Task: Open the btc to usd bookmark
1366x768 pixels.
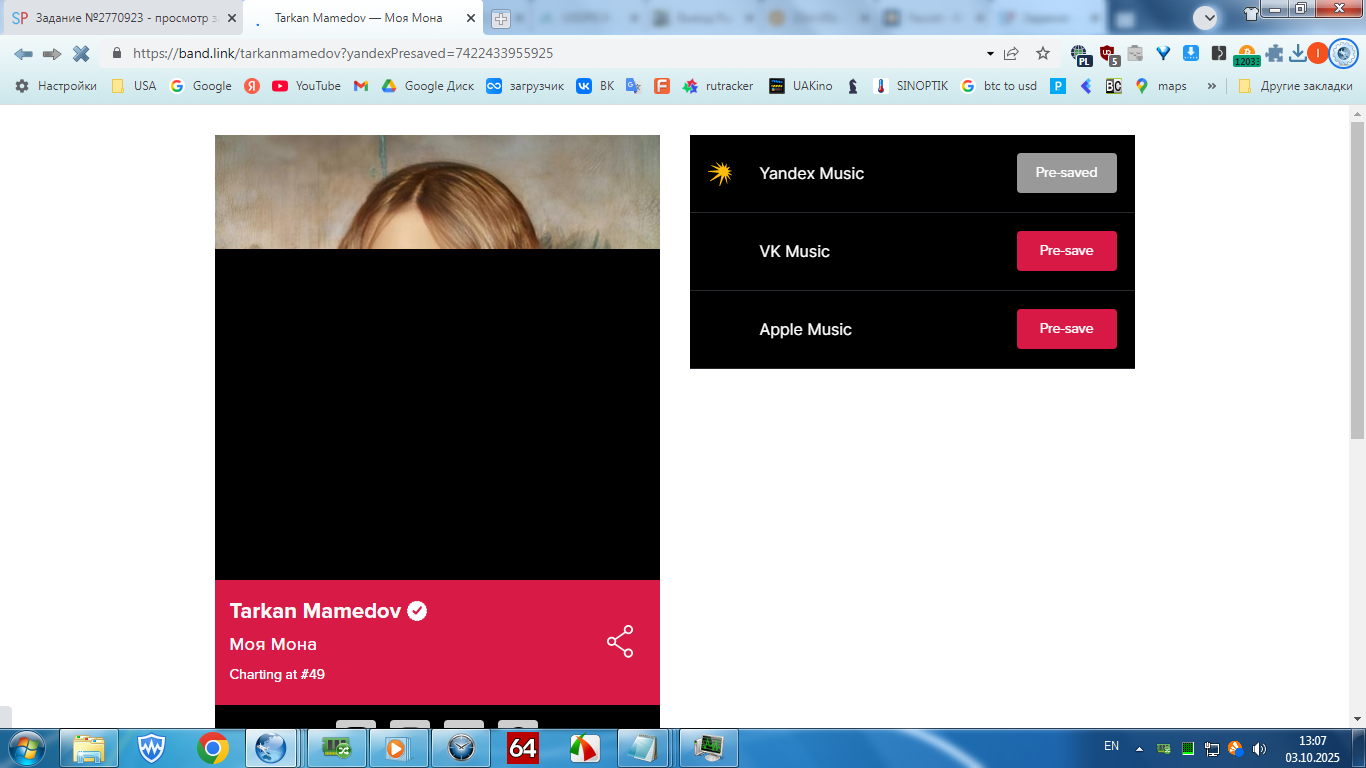Action: 998,86
